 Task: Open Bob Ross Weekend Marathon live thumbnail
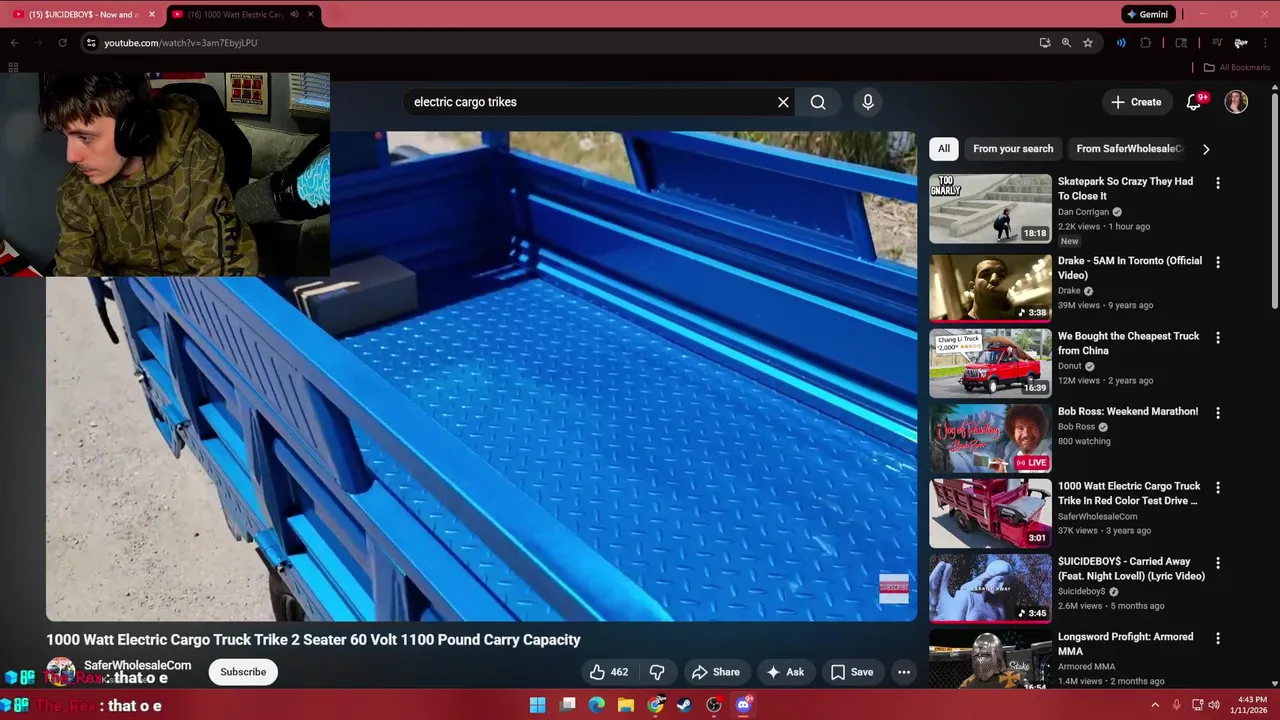point(990,438)
